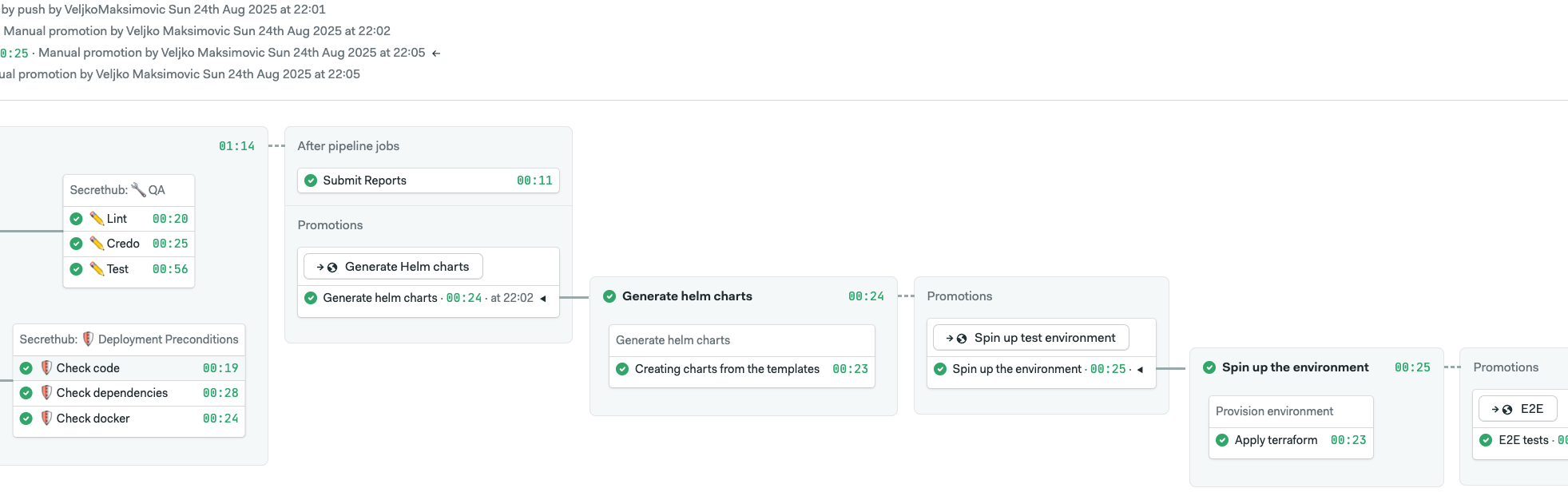
Task: Click the left arrow after the 22:05 promotion
Action: tap(436, 54)
